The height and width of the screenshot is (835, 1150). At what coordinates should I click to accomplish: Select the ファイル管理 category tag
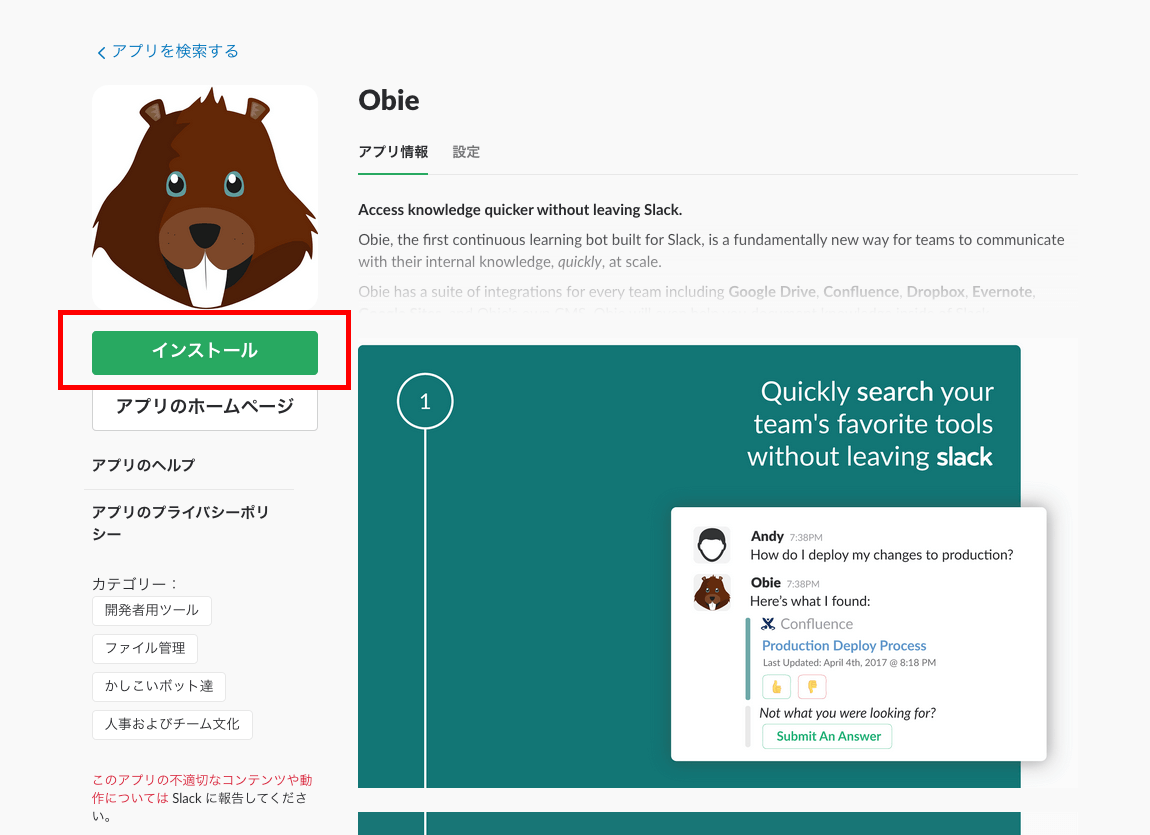(x=145, y=648)
